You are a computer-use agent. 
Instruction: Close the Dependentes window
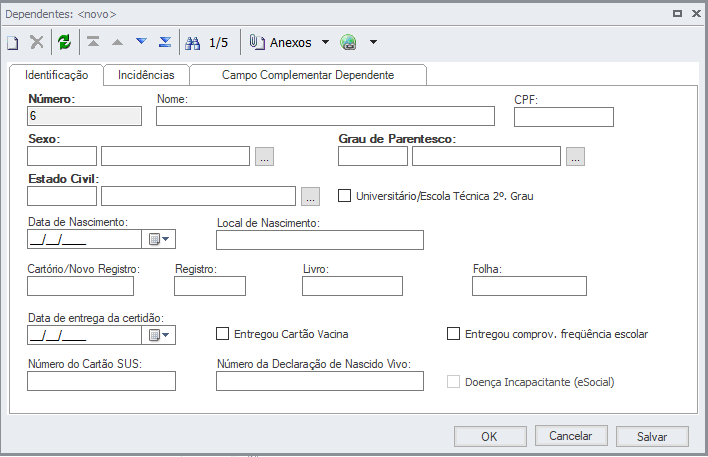[x=696, y=14]
